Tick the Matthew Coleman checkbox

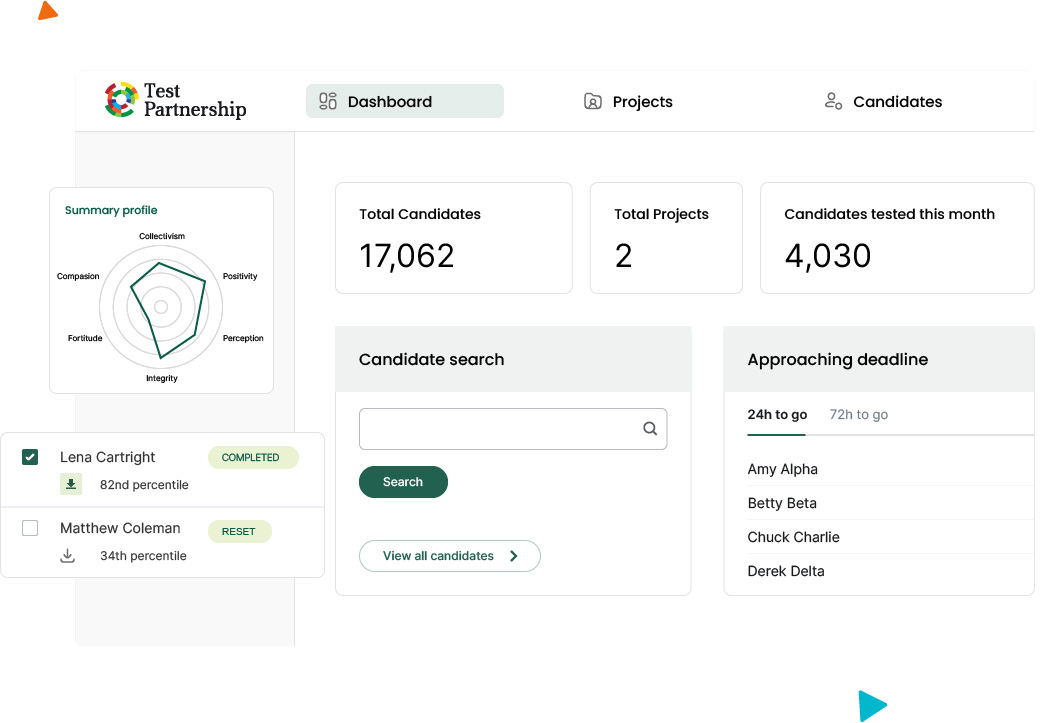pyautogui.click(x=30, y=528)
